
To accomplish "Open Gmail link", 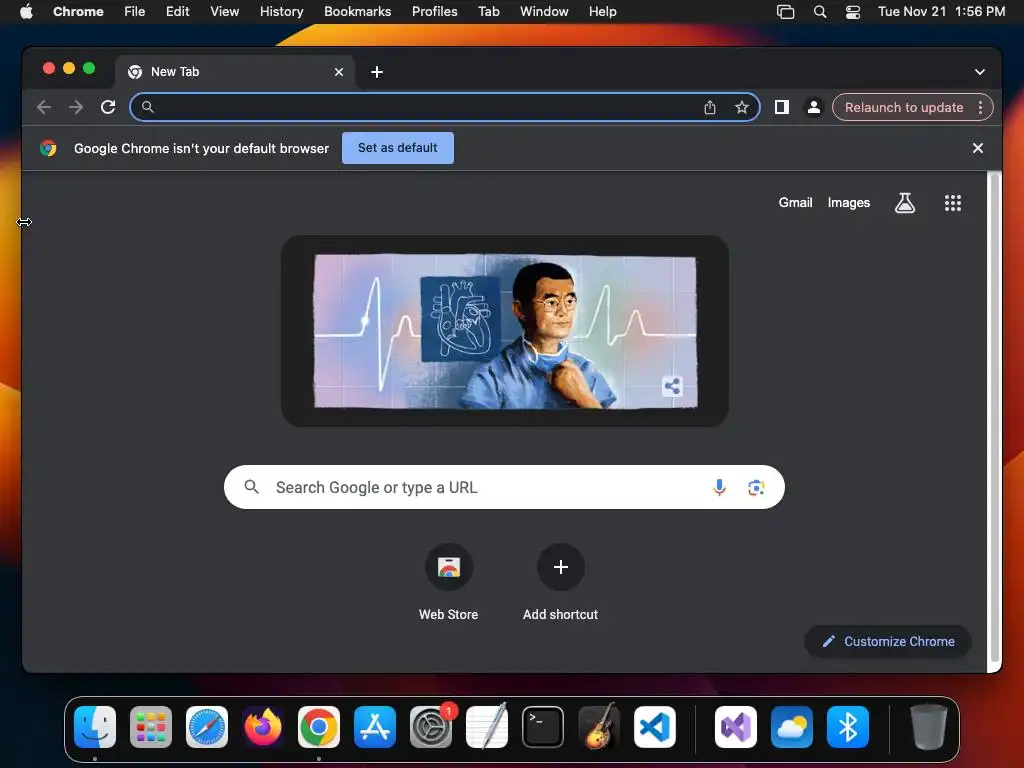I will pos(795,202).
